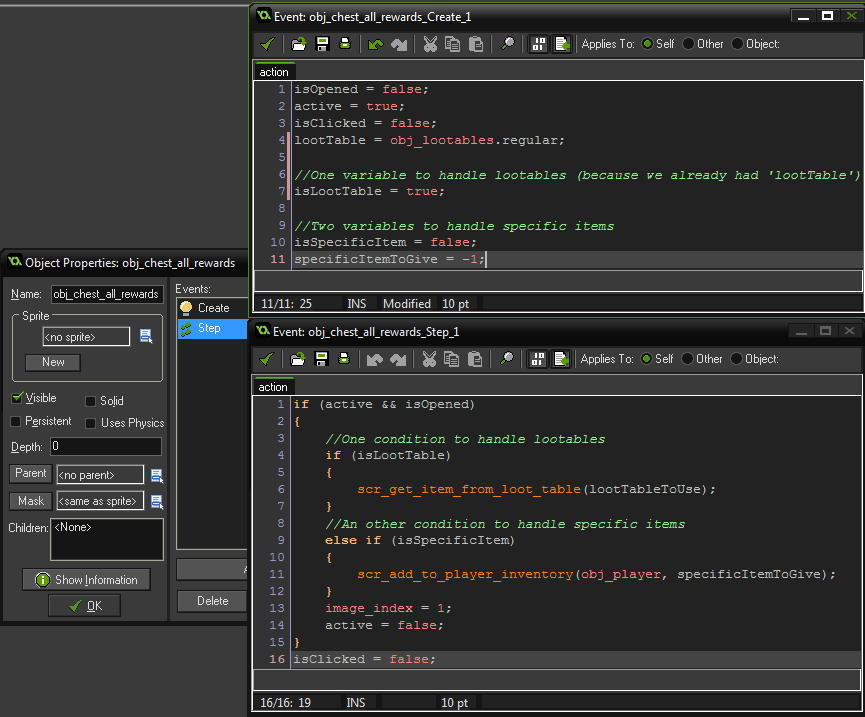Load code from file in Step_1 editor
865x717 pixels.
297,359
